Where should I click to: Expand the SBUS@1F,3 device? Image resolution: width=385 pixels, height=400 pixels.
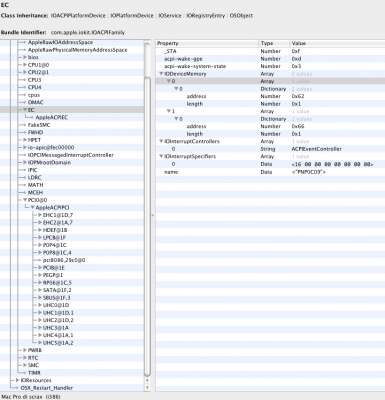pyautogui.click(x=40, y=298)
